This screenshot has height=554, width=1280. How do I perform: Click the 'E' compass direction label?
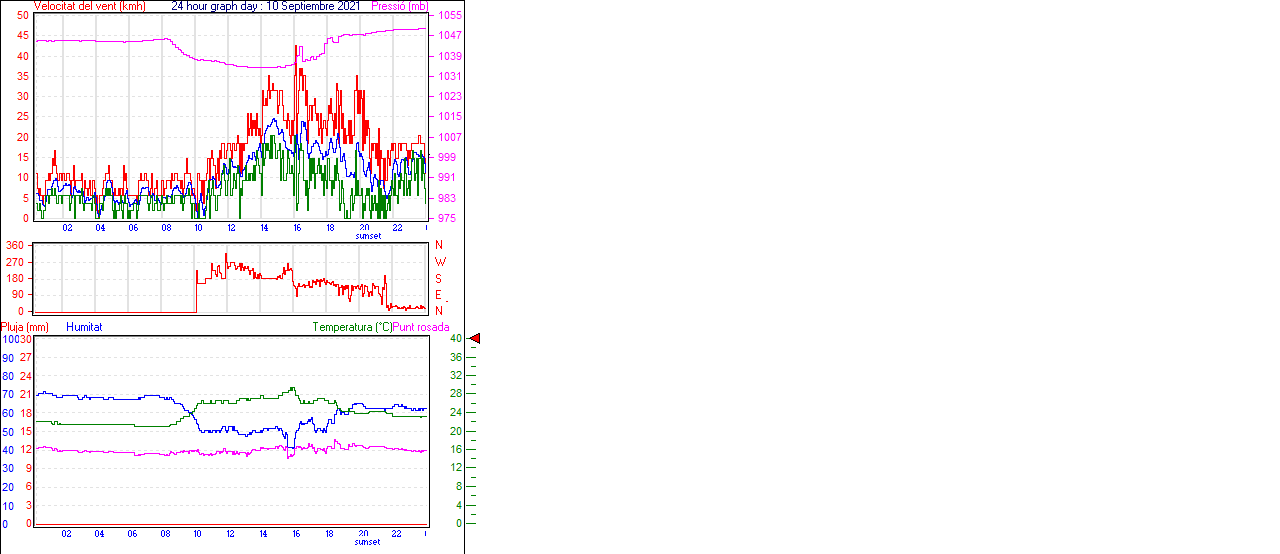[438, 295]
